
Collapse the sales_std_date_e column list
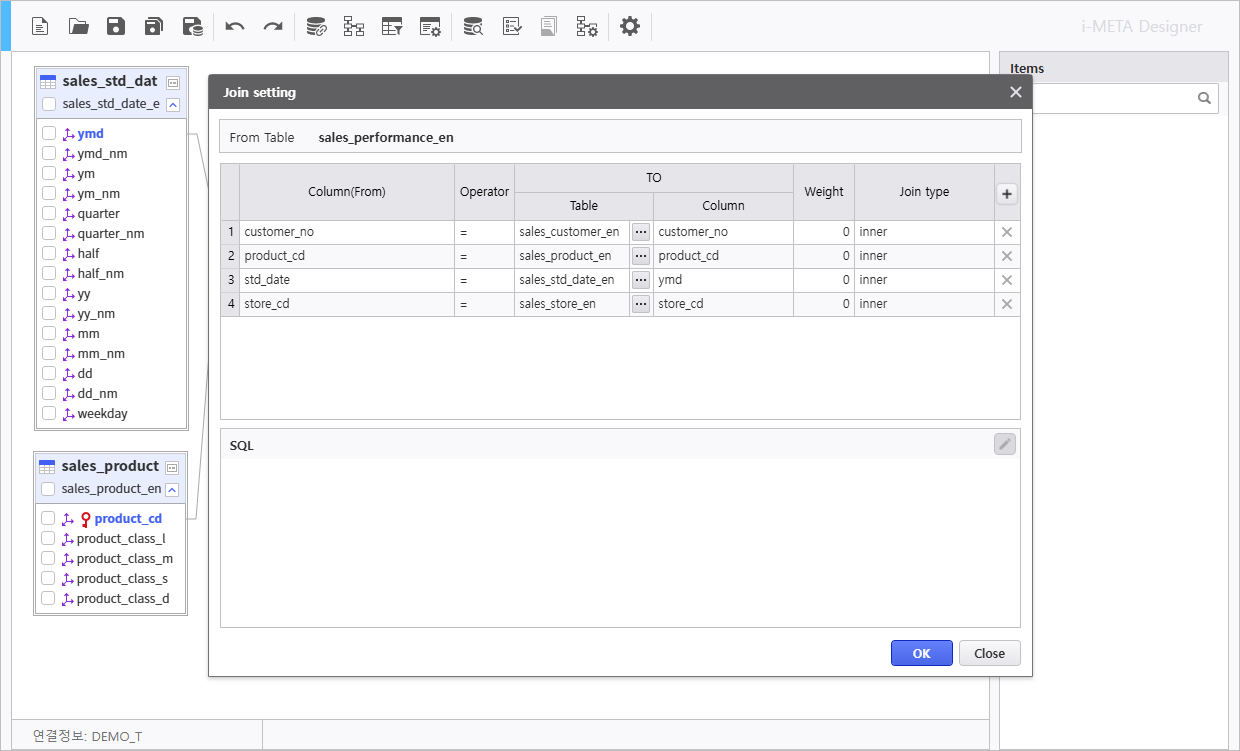click(x=173, y=104)
